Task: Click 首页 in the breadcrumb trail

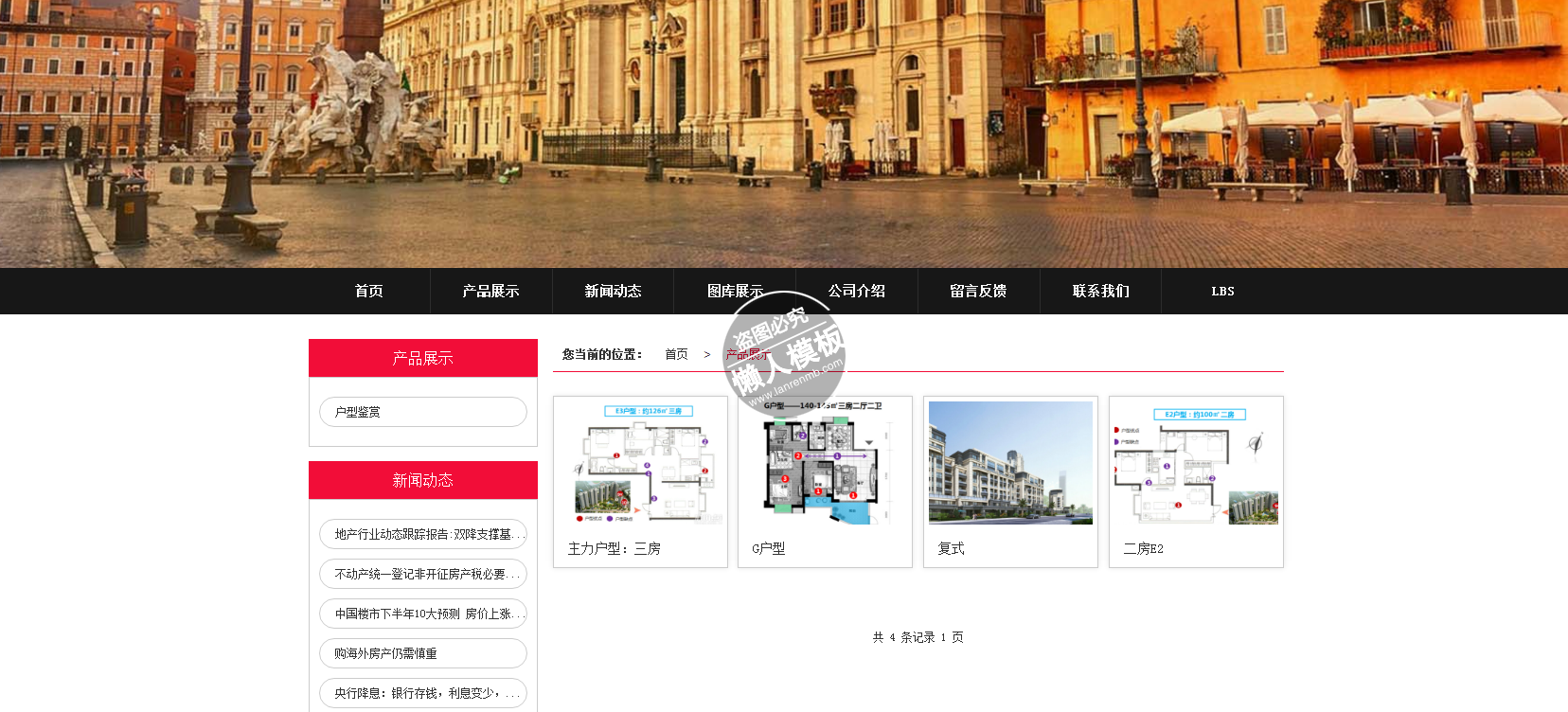Action: pyautogui.click(x=676, y=354)
